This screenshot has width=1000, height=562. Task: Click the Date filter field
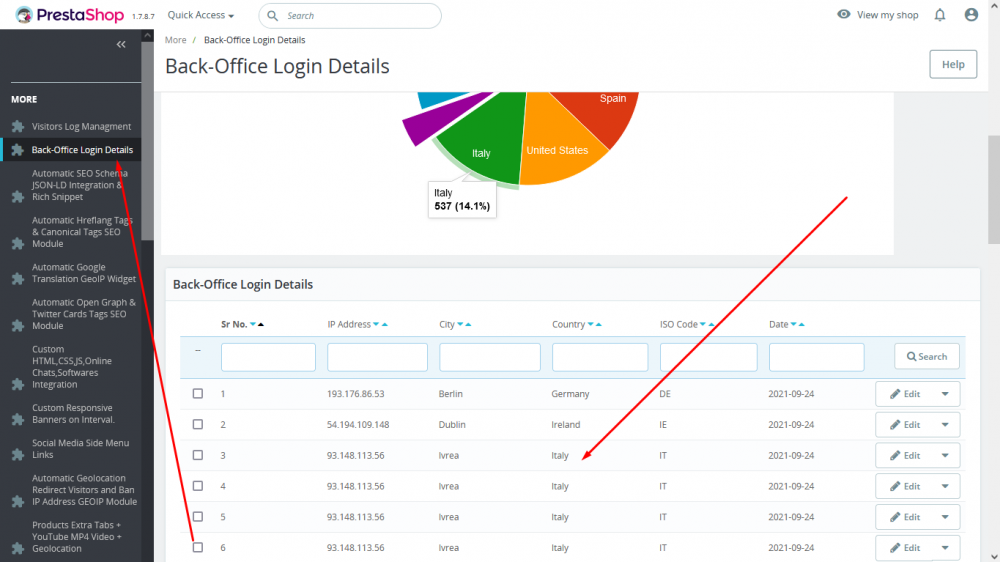[816, 357]
